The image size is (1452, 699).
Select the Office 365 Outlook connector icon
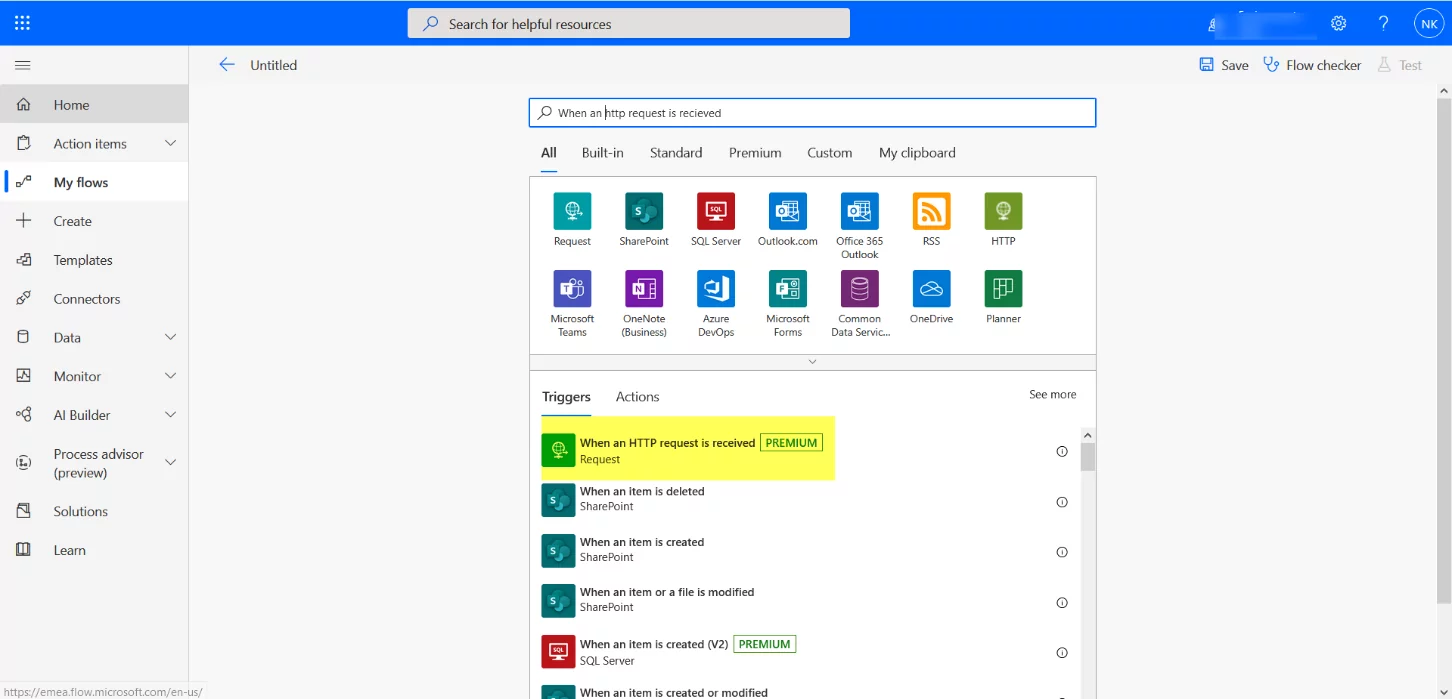(x=860, y=211)
